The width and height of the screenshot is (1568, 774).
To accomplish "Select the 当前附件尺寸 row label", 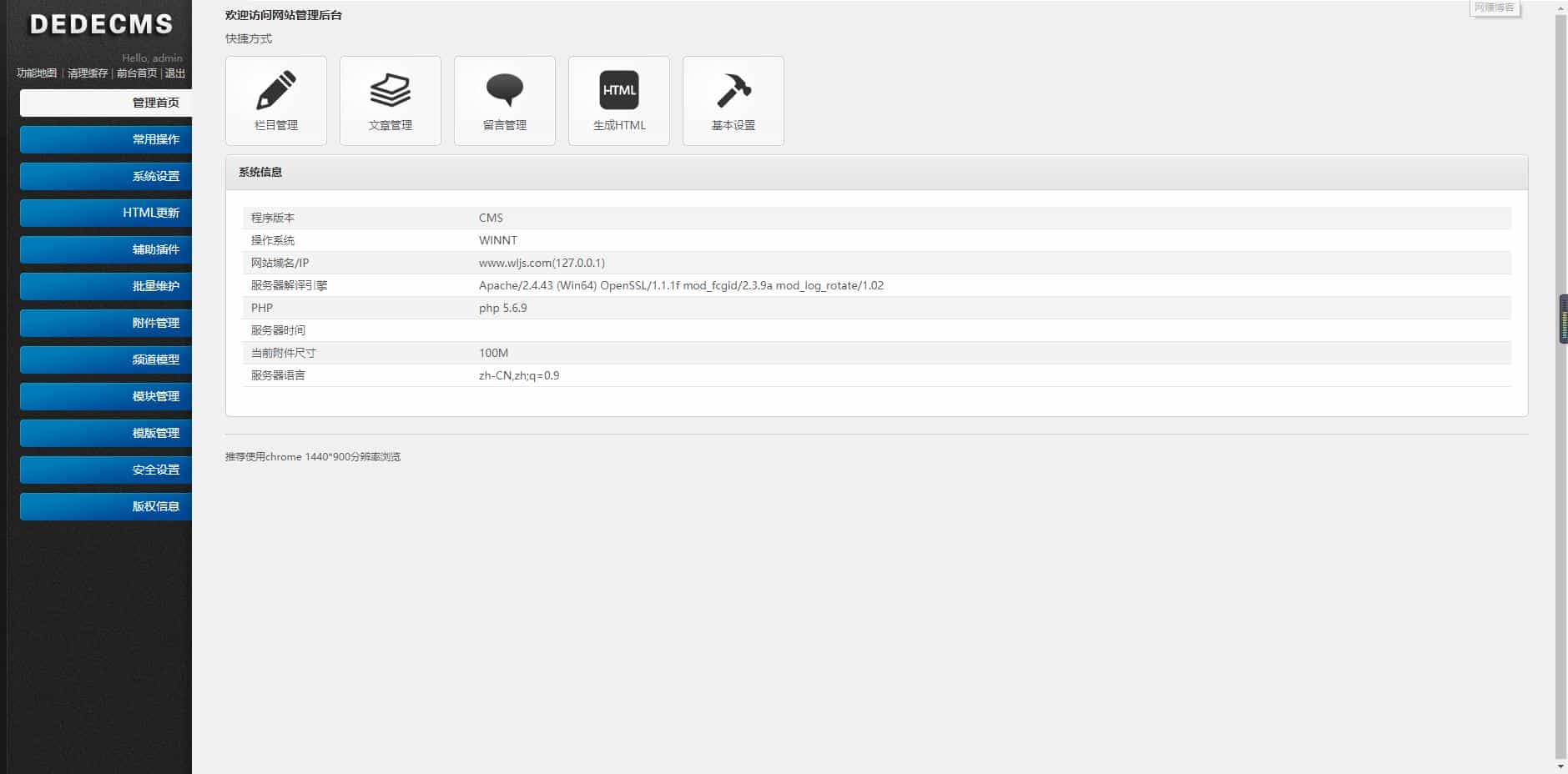I will click(x=283, y=353).
